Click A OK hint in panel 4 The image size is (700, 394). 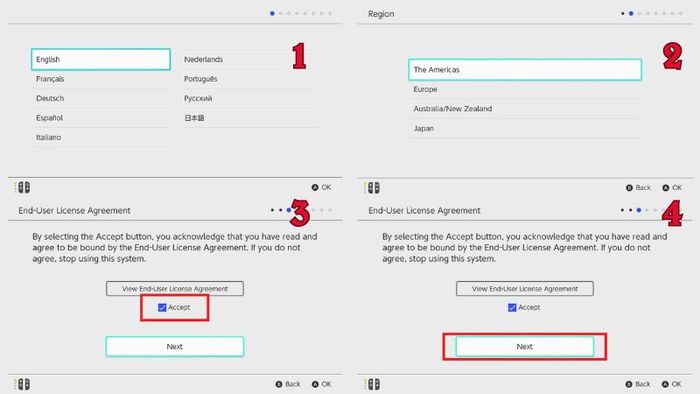click(x=671, y=384)
